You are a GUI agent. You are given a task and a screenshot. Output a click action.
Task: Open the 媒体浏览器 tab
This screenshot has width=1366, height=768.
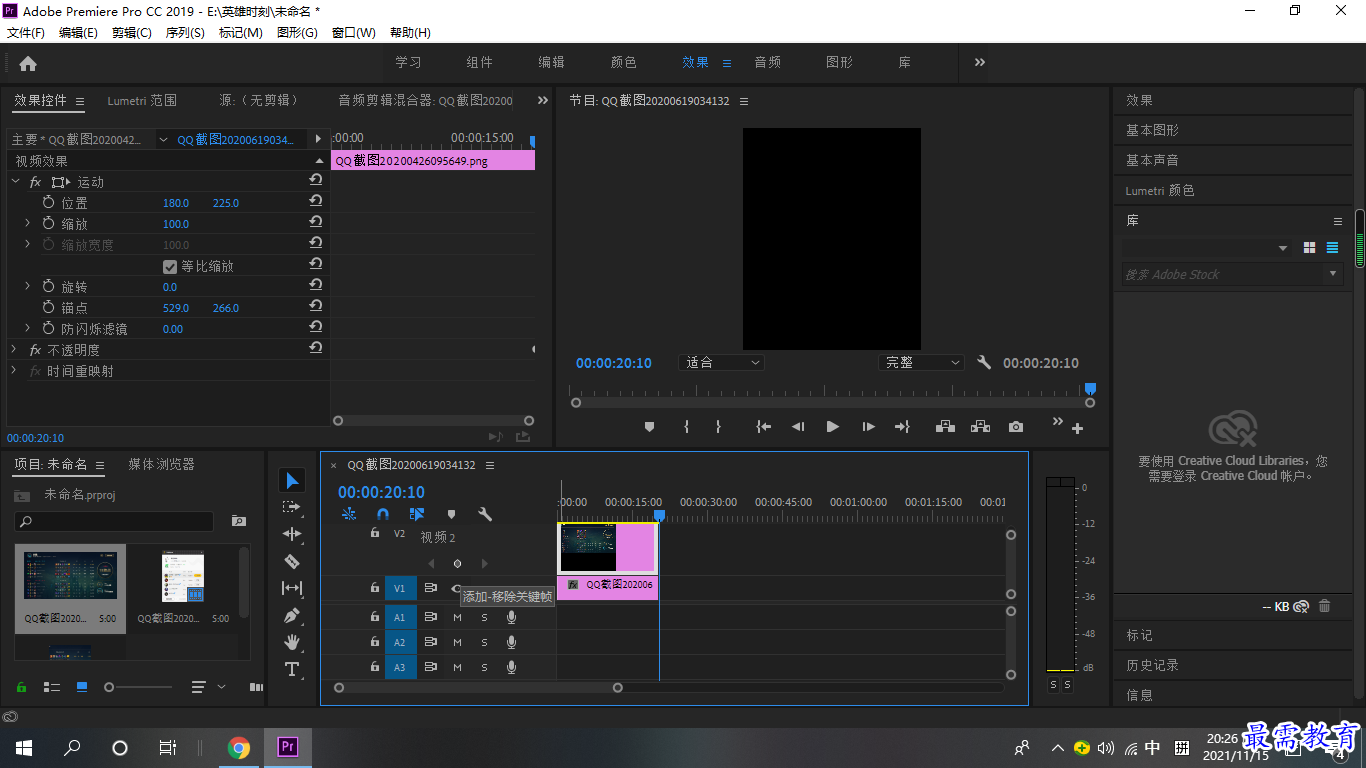[x=161, y=464]
